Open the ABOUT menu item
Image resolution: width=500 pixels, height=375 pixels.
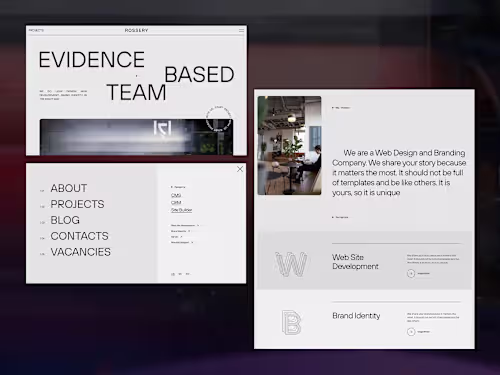point(69,188)
